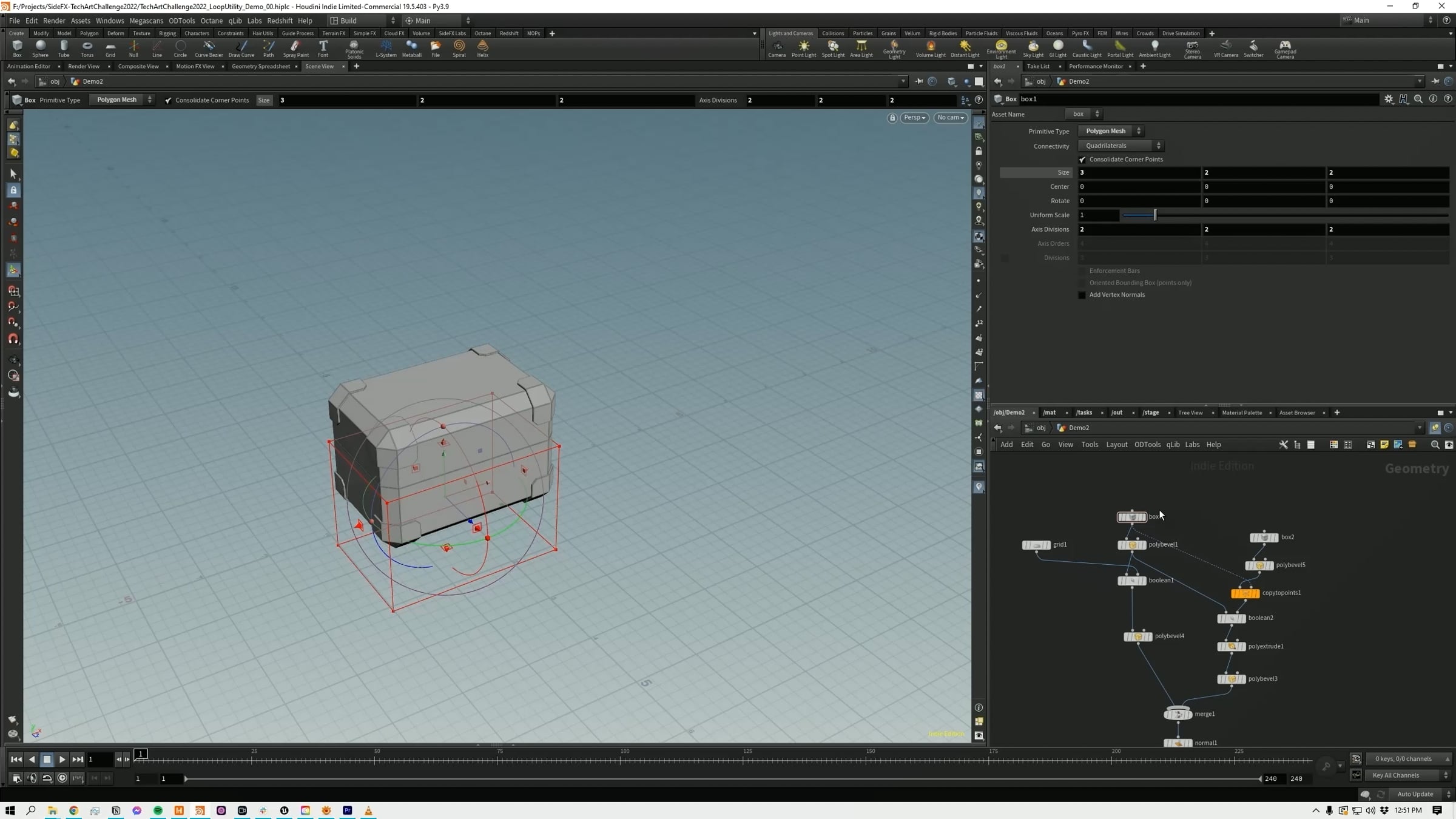
Task: Open Auto Update mode dropdown
Action: coord(1420,794)
